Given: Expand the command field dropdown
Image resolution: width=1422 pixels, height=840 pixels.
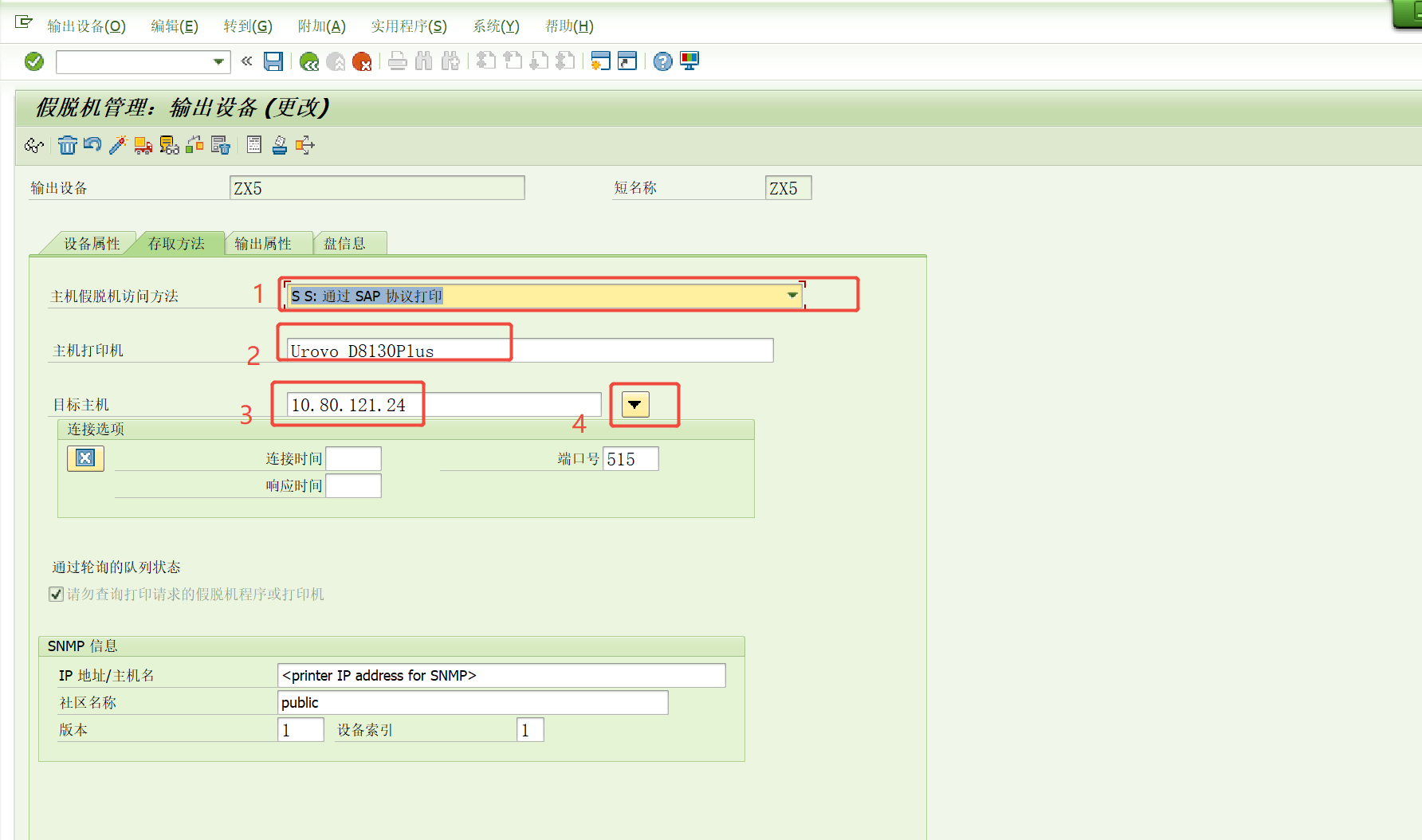Looking at the screenshot, I should pos(218,61).
